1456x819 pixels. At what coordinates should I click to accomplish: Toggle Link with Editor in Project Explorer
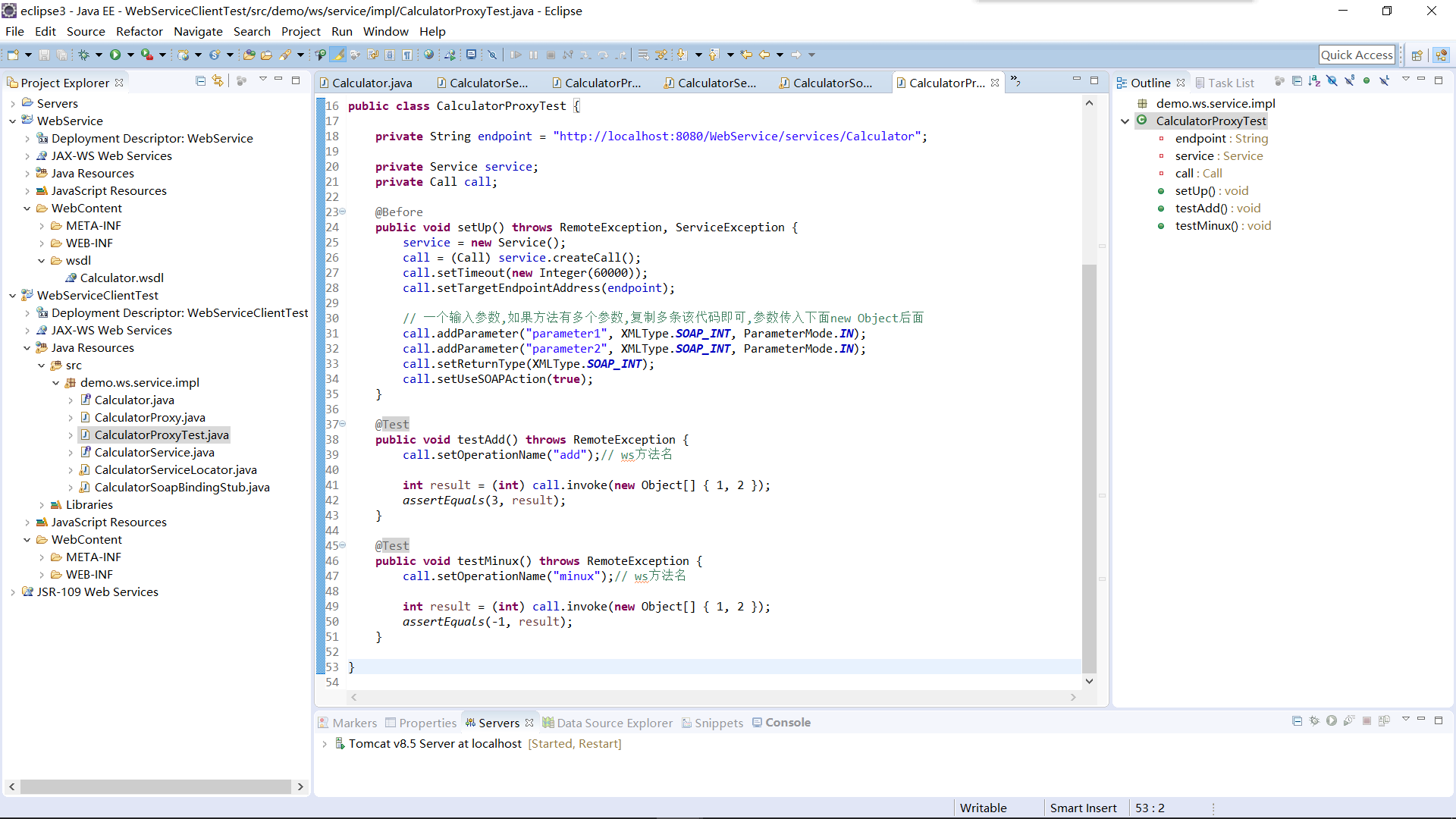(218, 81)
